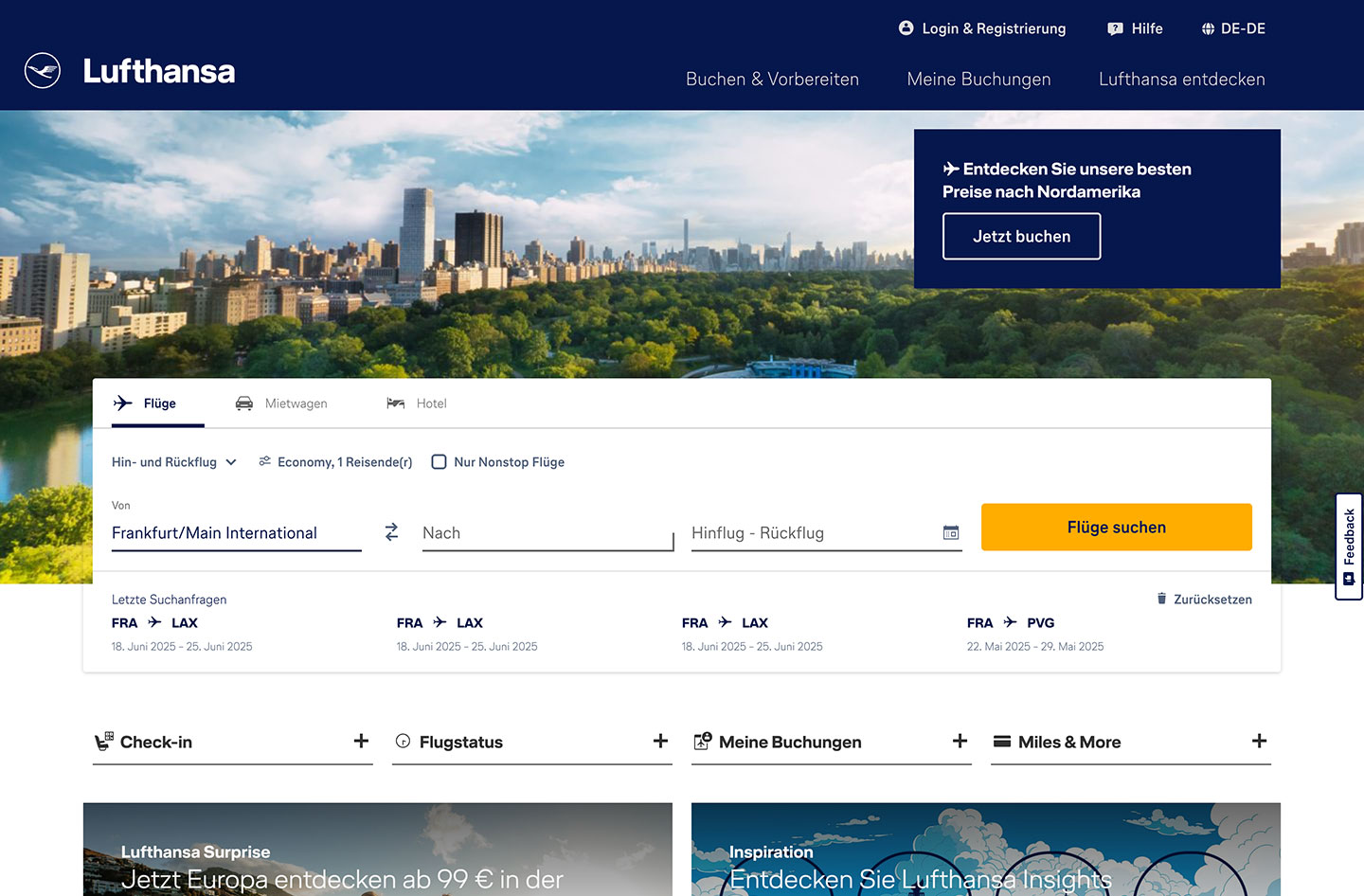Open the Hin- und Rückflug dropdown
1364x896 pixels.
pos(174,462)
